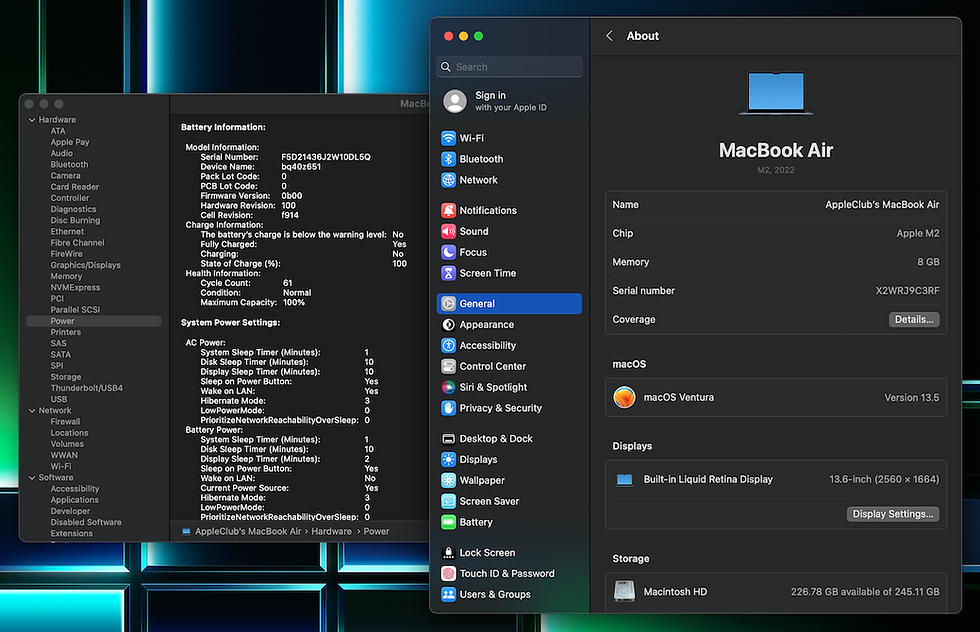This screenshot has width=980, height=632.
Task: Click battery serial F5D21436J2W10DL5Q
Action: (x=326, y=158)
